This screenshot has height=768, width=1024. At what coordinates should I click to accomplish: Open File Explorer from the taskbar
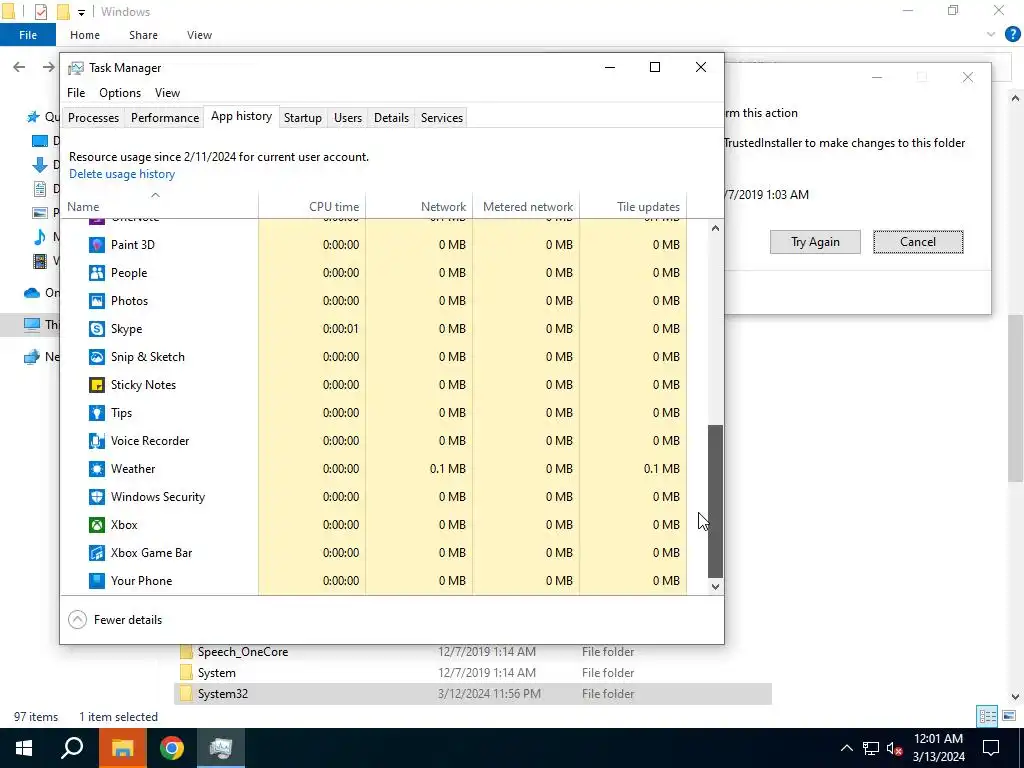122,748
